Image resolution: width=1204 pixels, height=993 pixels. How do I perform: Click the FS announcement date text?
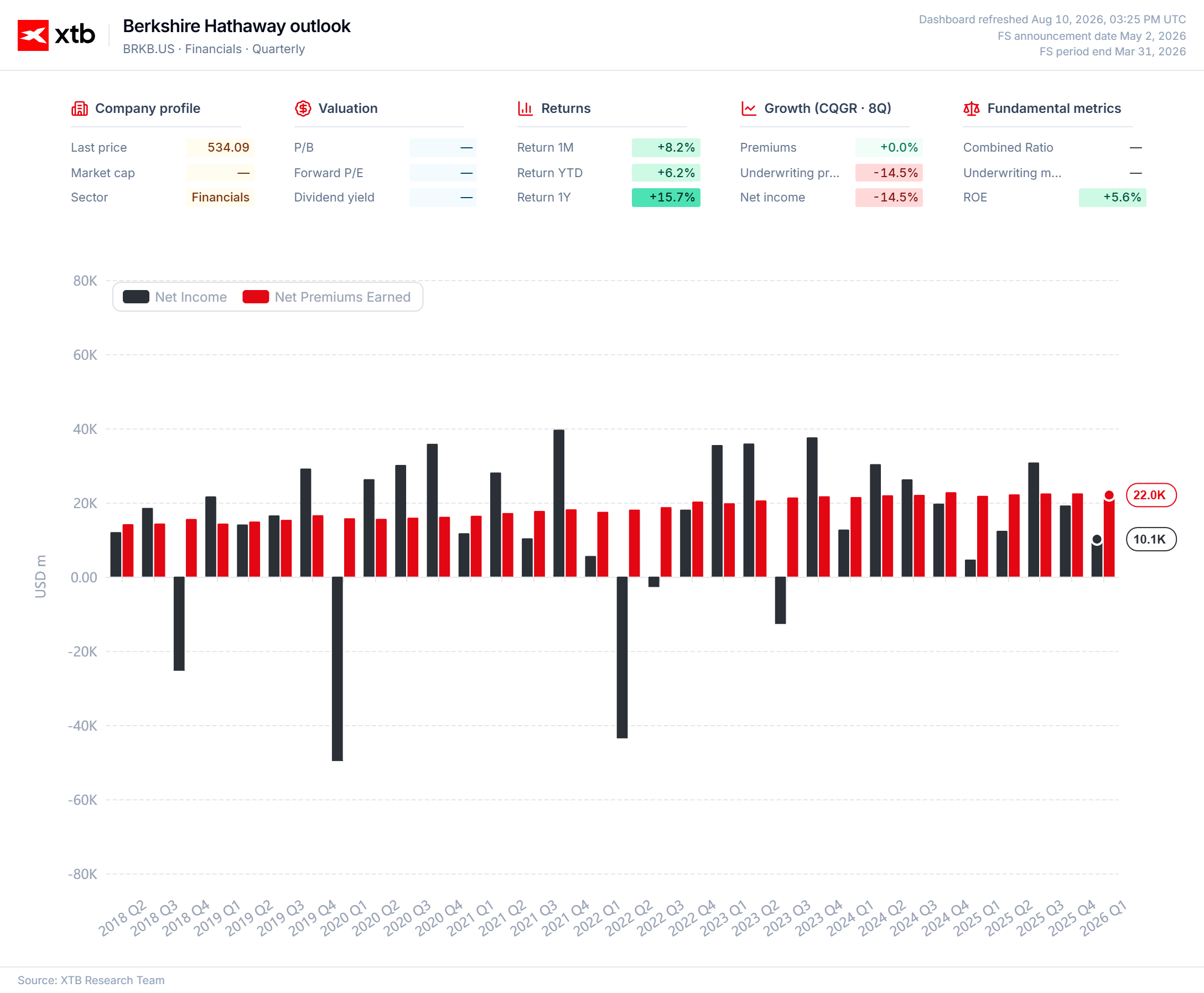[1092, 36]
